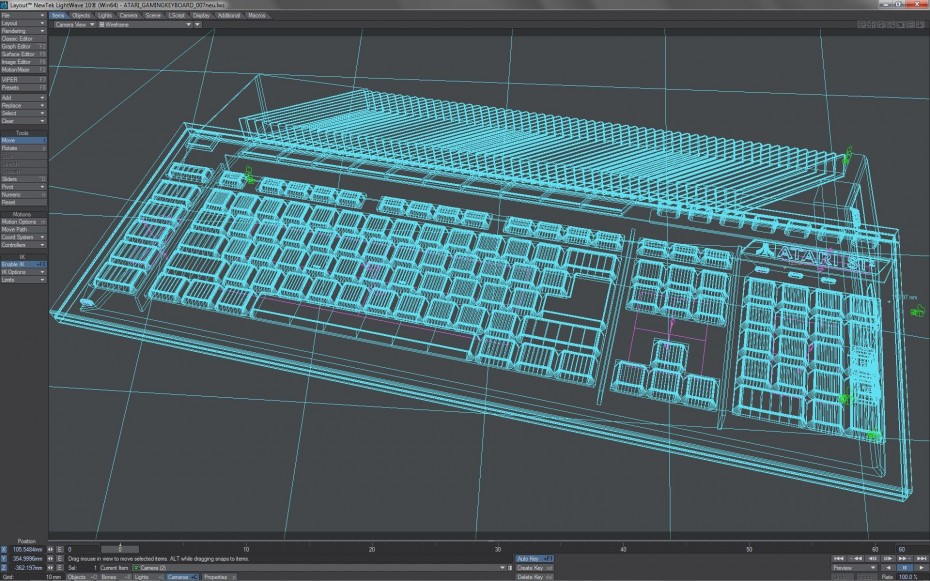Open the Preview dropdown

[x=854, y=567]
